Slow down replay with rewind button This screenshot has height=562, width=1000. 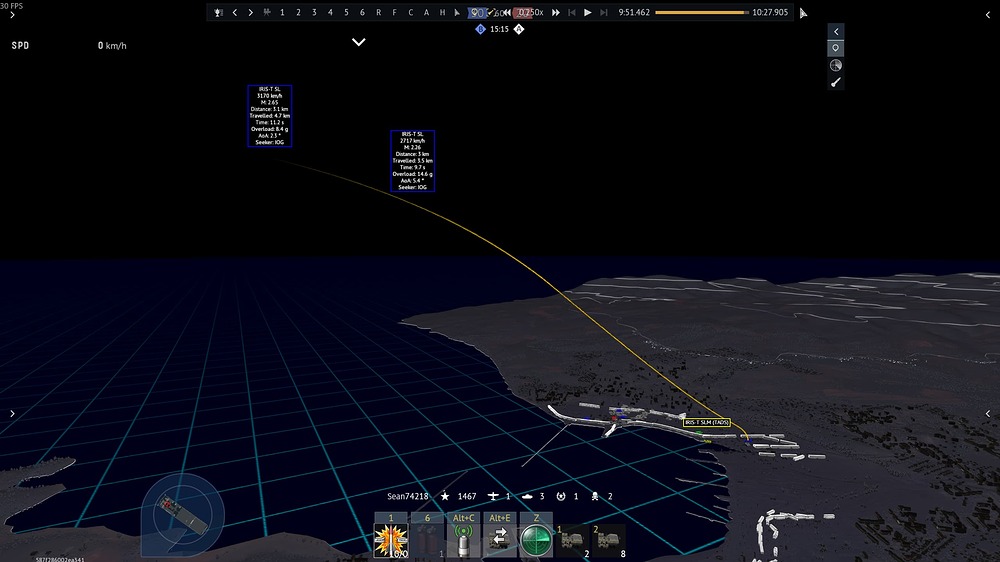507,12
